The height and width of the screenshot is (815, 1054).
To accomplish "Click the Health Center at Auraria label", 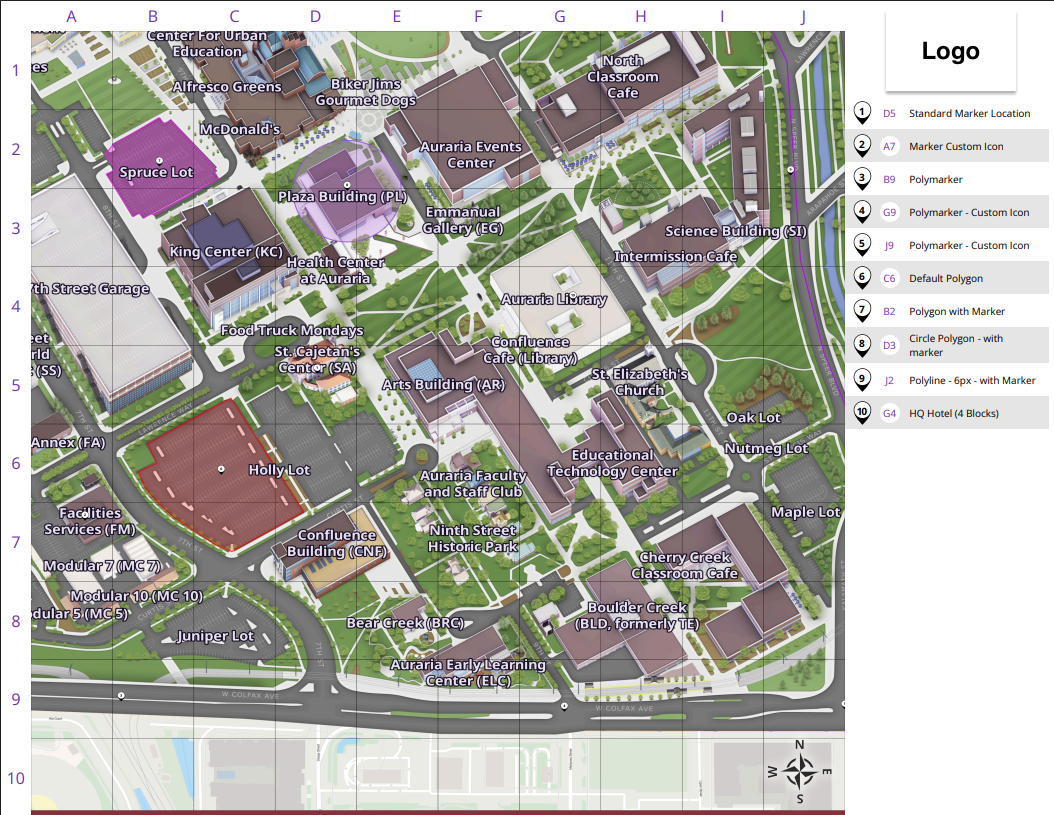I will tap(335, 270).
